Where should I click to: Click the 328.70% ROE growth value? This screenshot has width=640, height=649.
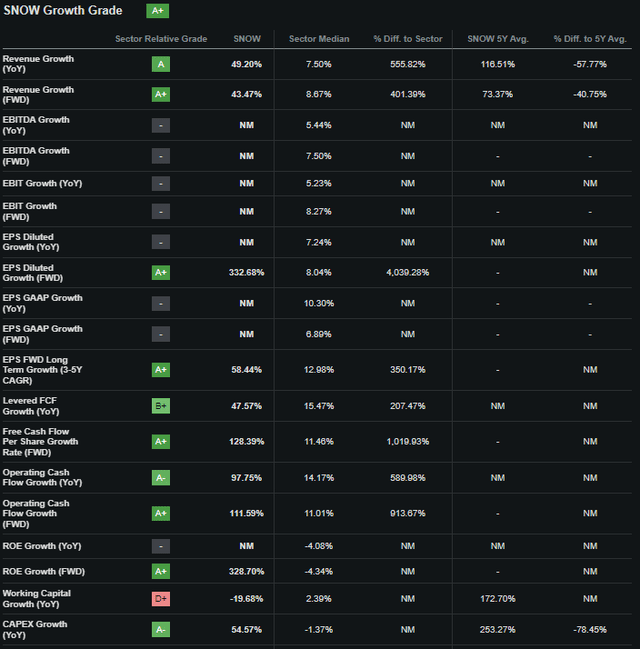tap(246, 572)
